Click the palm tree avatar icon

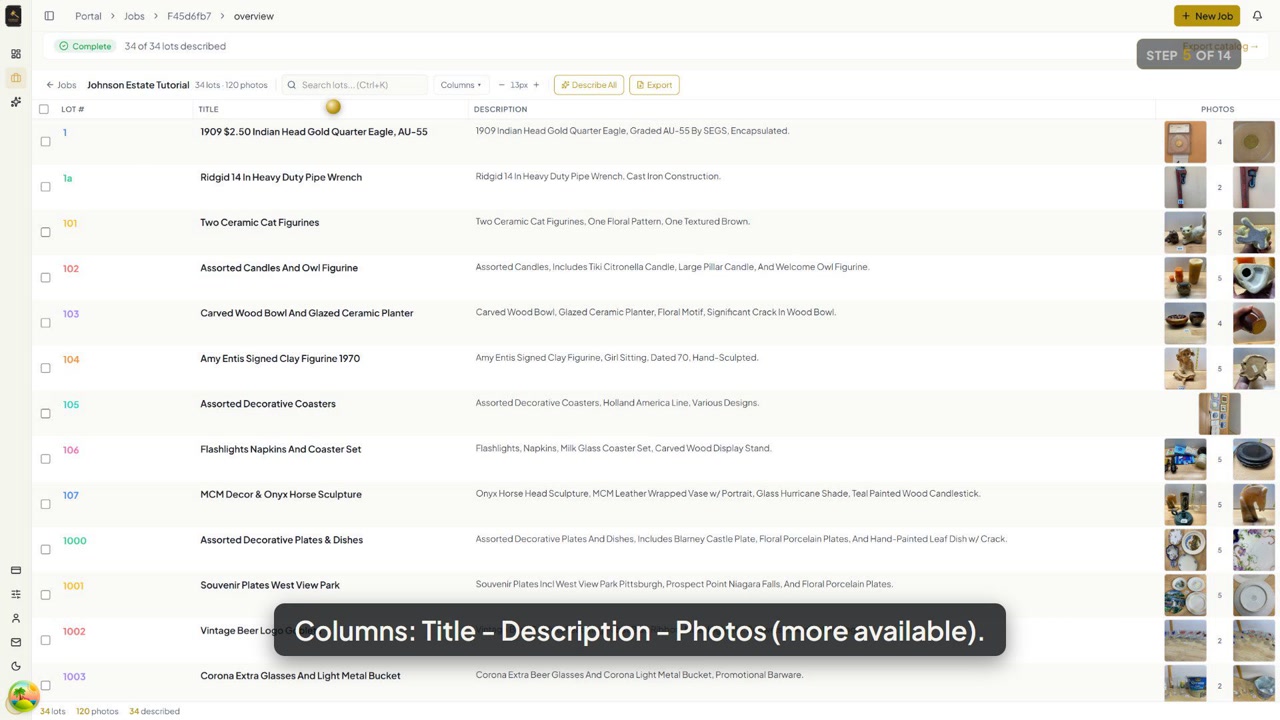click(x=23, y=696)
